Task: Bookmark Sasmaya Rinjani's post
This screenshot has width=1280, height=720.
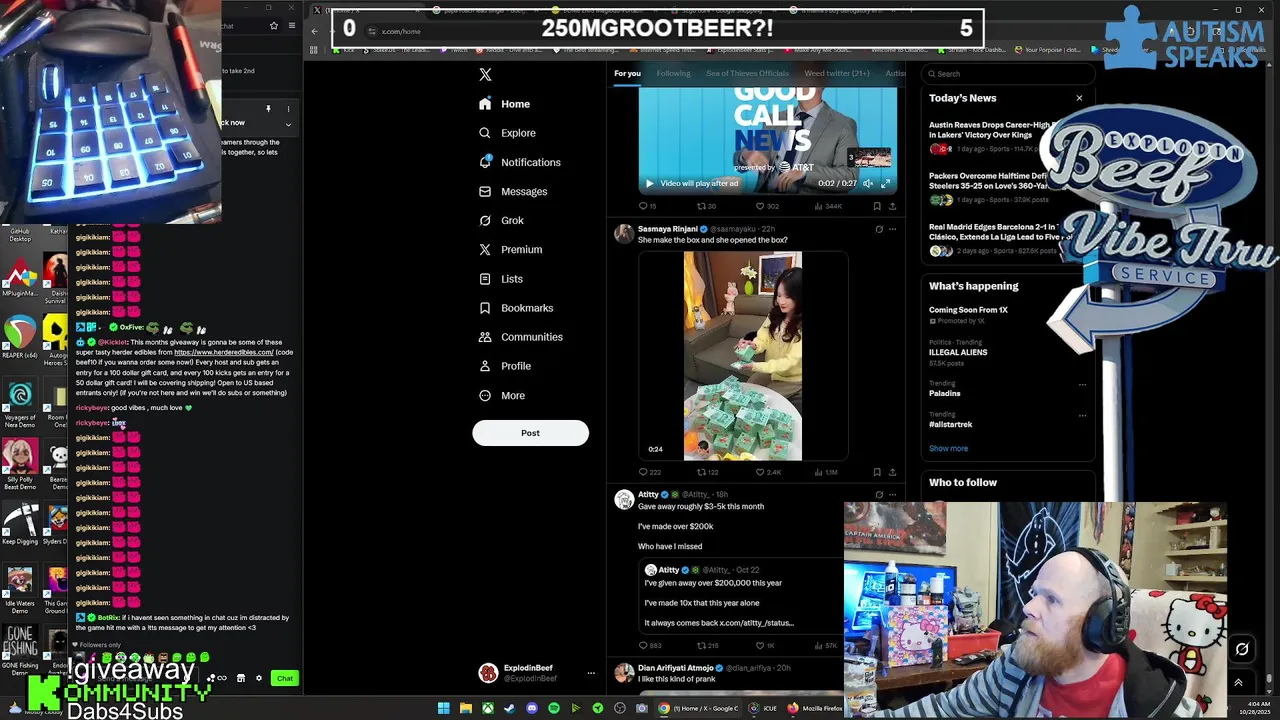Action: [x=877, y=472]
